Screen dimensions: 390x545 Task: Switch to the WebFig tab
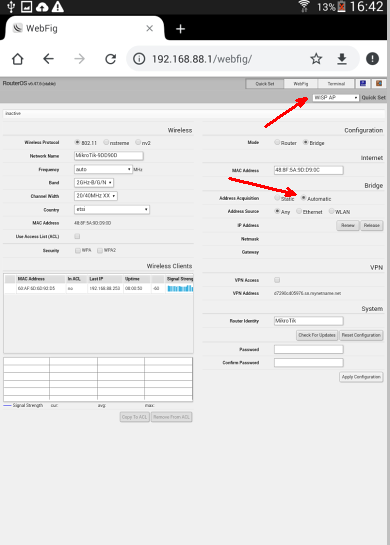[301, 84]
